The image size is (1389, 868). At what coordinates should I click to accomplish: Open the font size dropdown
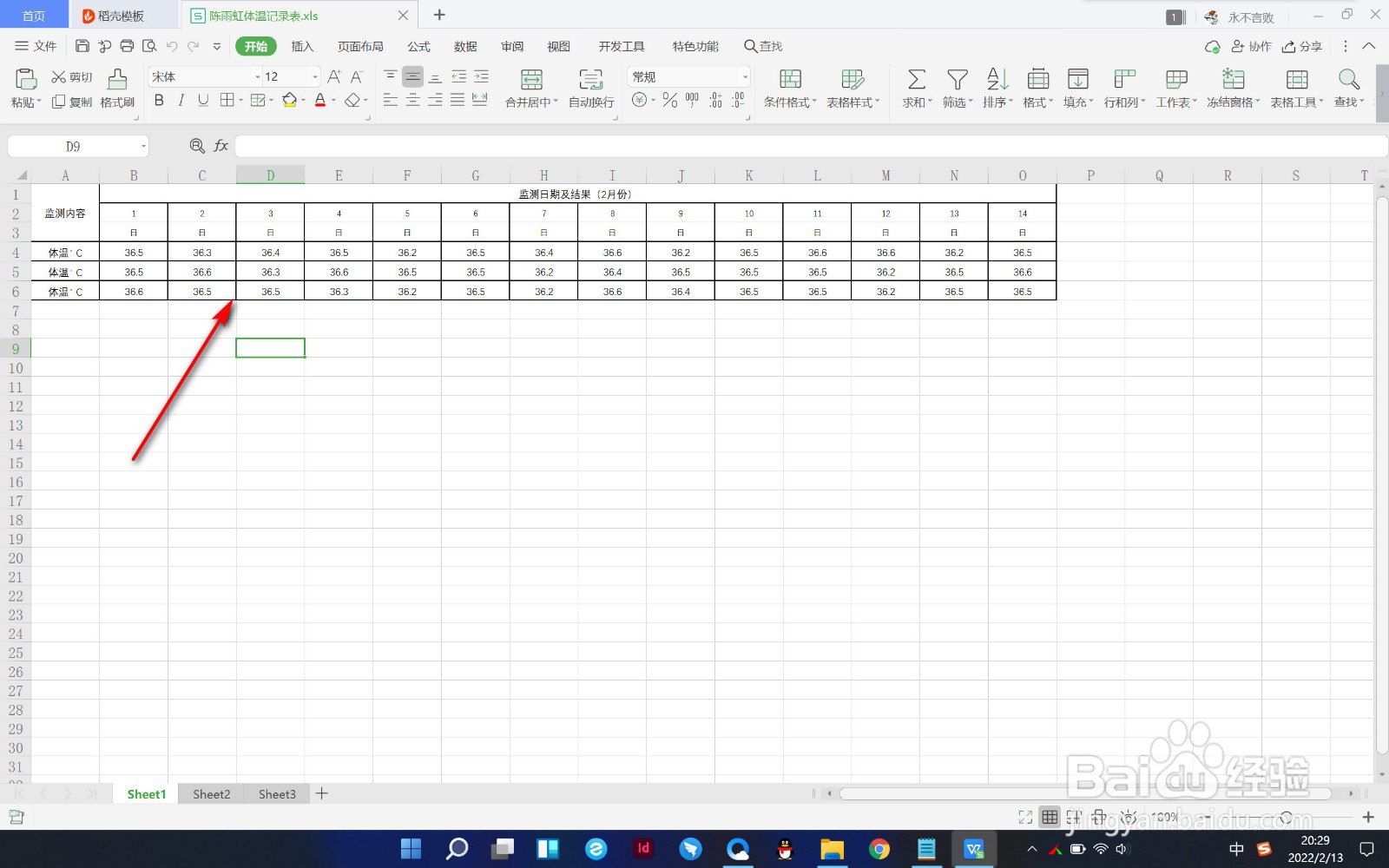coord(314,76)
